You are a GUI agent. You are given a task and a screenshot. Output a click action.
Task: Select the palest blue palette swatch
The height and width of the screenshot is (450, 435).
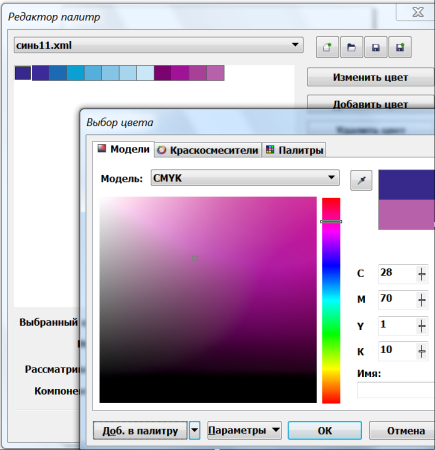(145, 73)
